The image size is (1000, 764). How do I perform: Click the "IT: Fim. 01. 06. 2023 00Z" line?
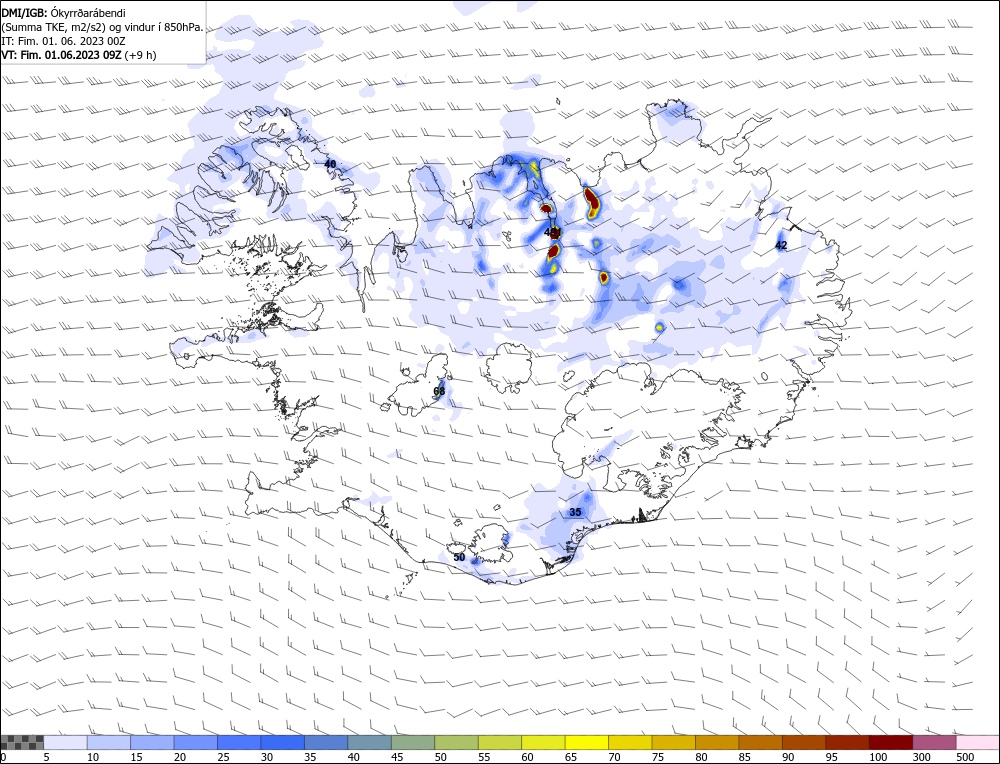(x=63, y=41)
